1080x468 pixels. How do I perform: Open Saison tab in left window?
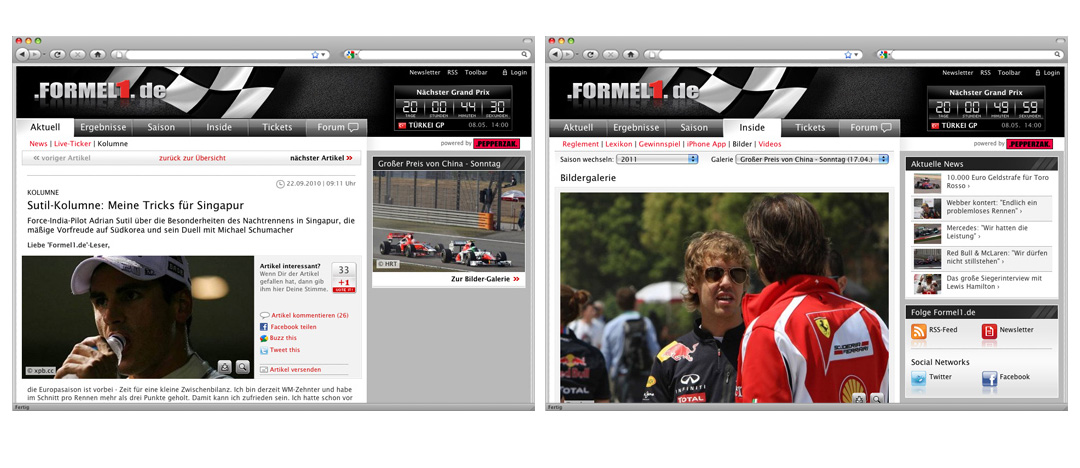160,128
